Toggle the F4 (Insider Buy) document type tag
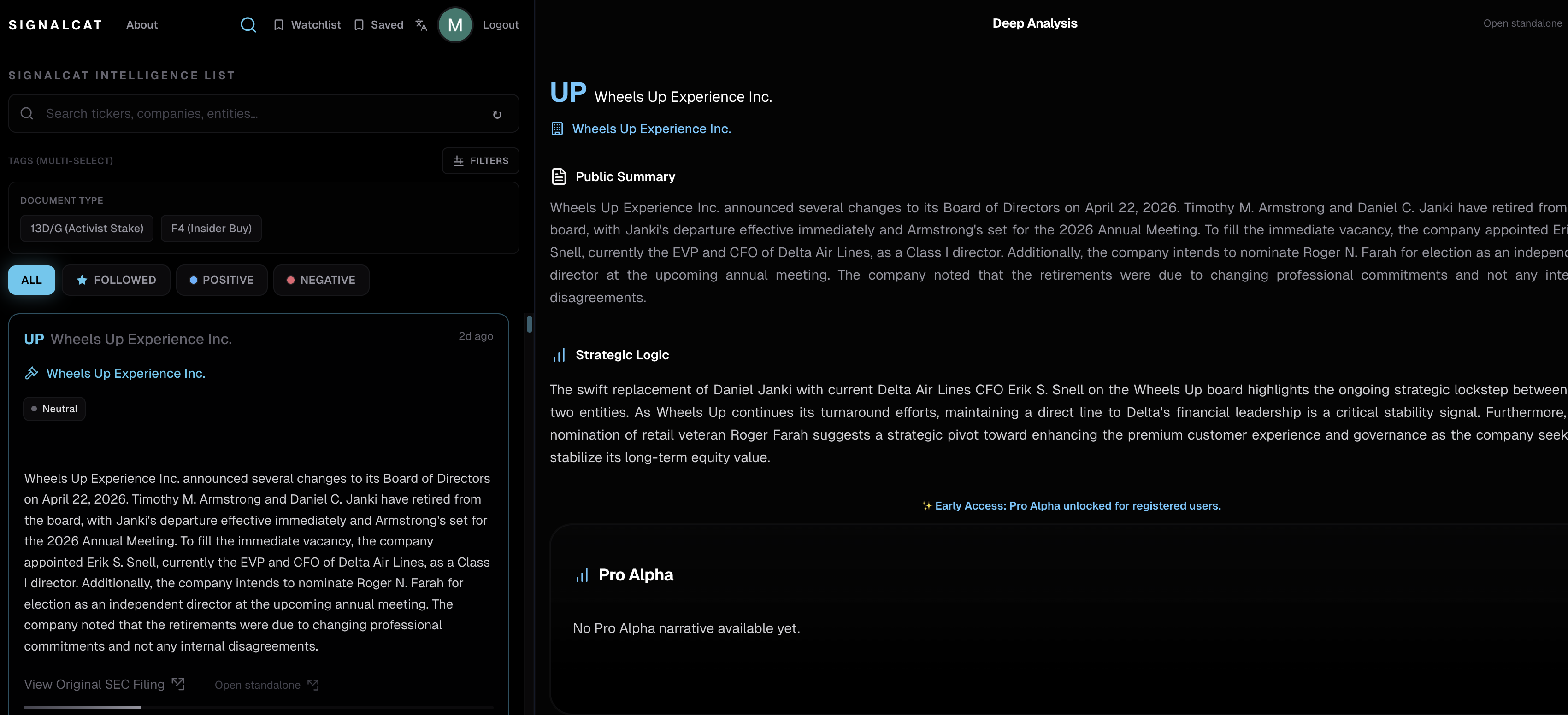 pyautogui.click(x=211, y=228)
